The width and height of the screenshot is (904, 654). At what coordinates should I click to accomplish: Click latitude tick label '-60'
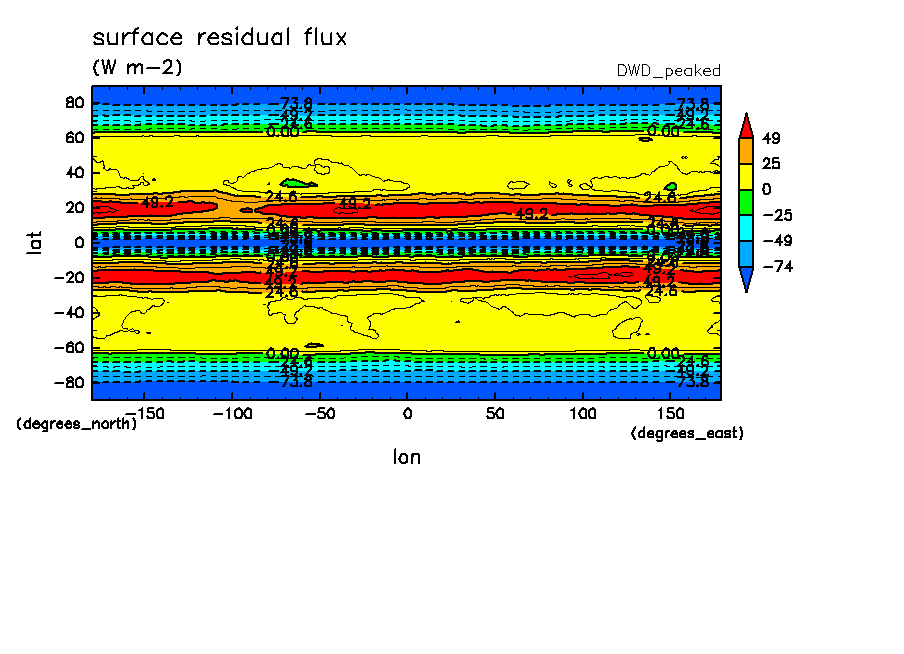coord(69,348)
